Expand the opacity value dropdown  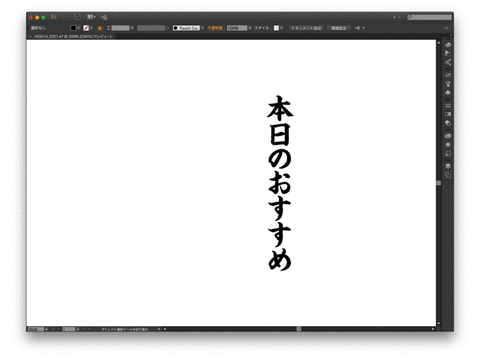pyautogui.click(x=250, y=28)
